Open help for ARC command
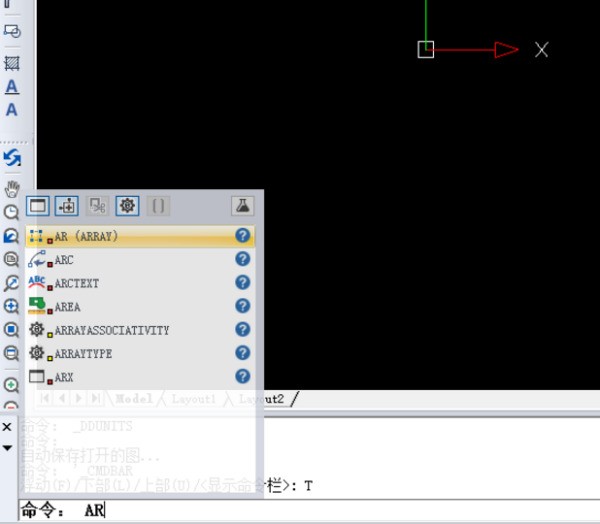 click(x=243, y=259)
